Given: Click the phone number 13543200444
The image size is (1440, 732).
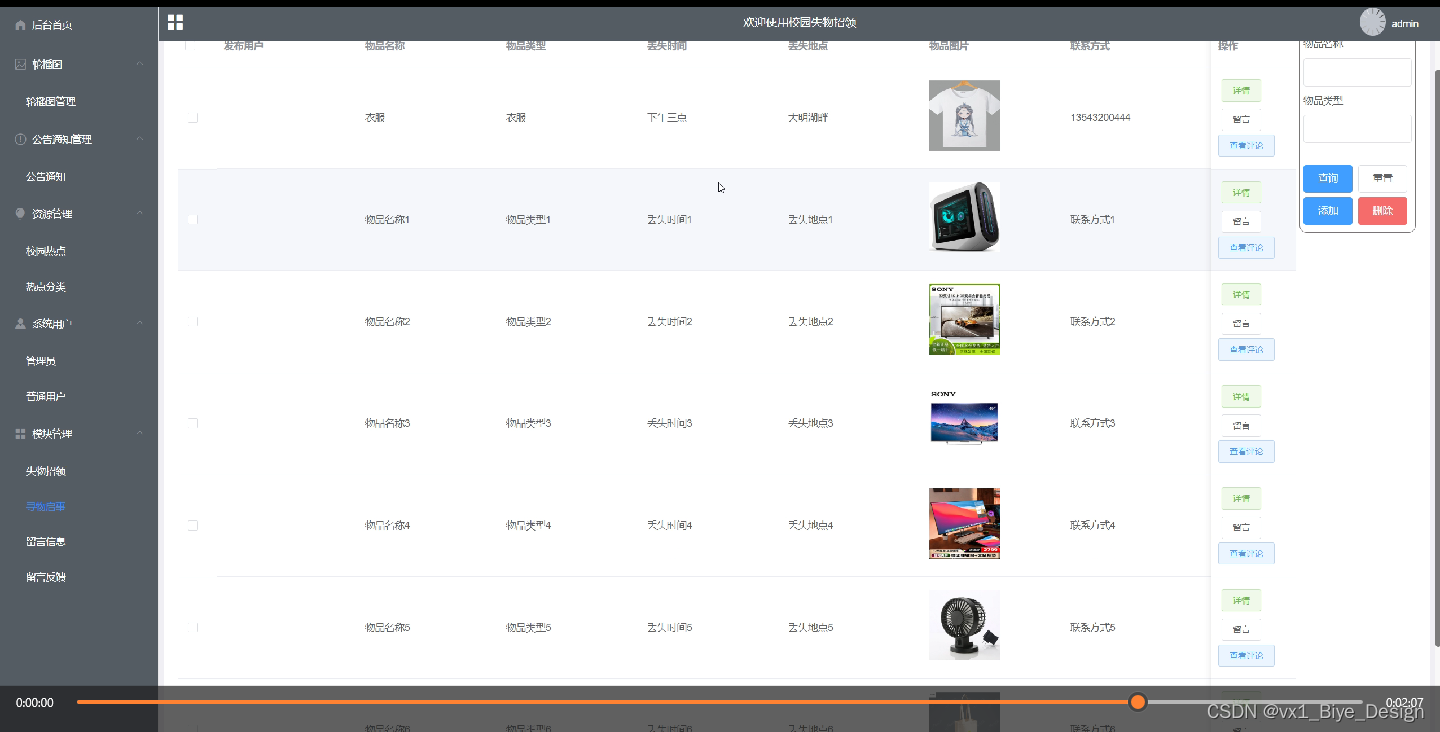Looking at the screenshot, I should 1100,118.
